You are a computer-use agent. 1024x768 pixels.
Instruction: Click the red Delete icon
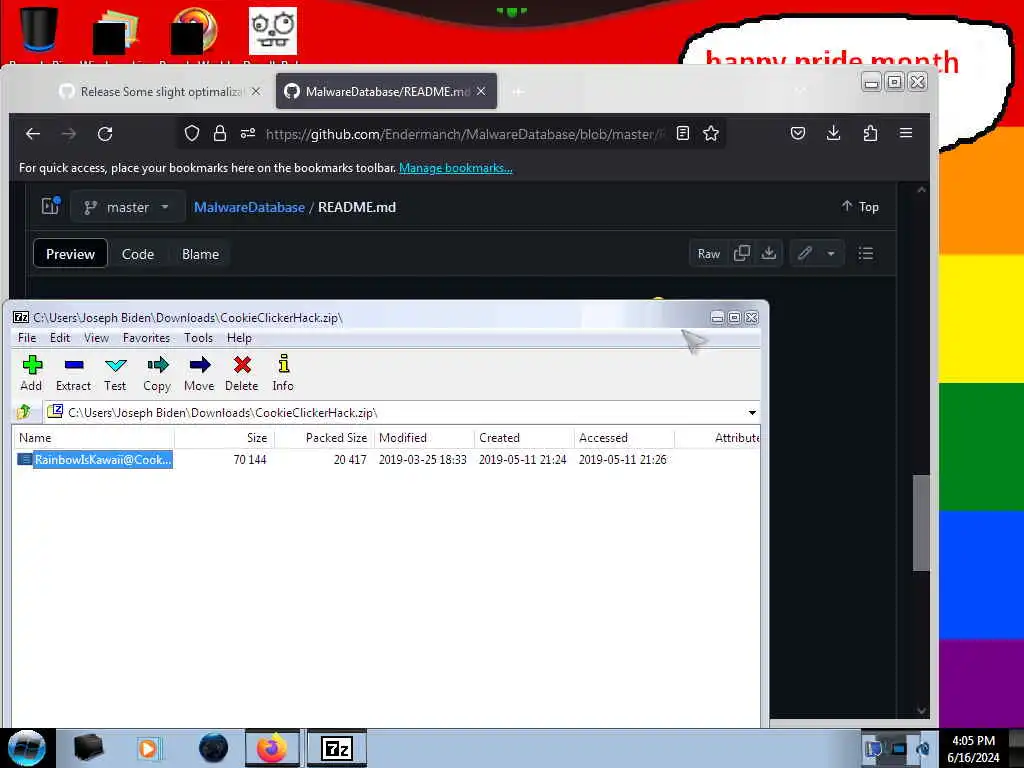(x=242, y=373)
